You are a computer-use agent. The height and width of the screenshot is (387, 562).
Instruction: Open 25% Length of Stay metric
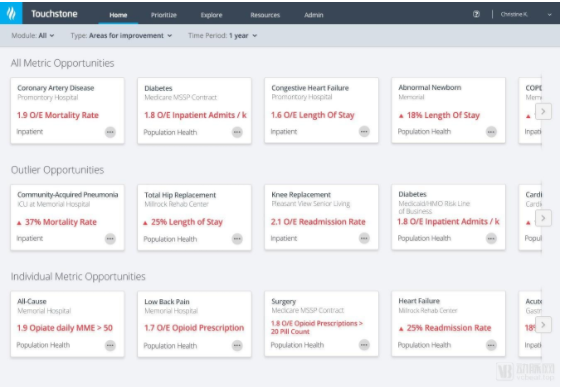183,222
